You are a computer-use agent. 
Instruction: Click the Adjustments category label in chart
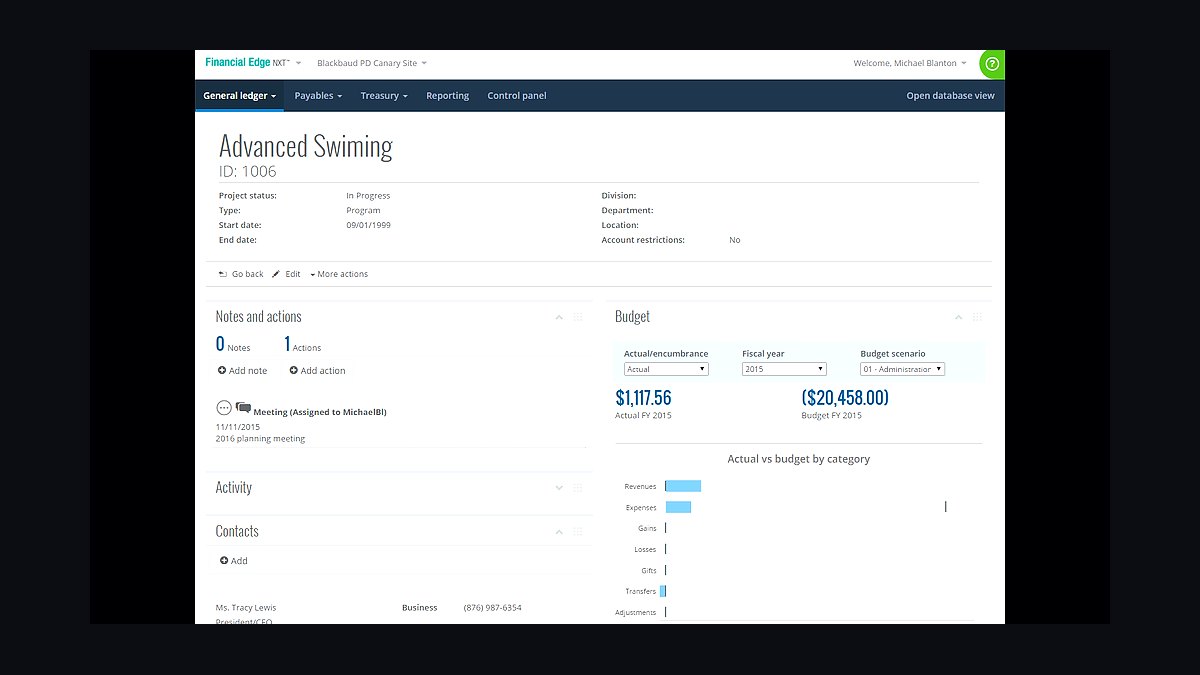pyautogui.click(x=636, y=612)
